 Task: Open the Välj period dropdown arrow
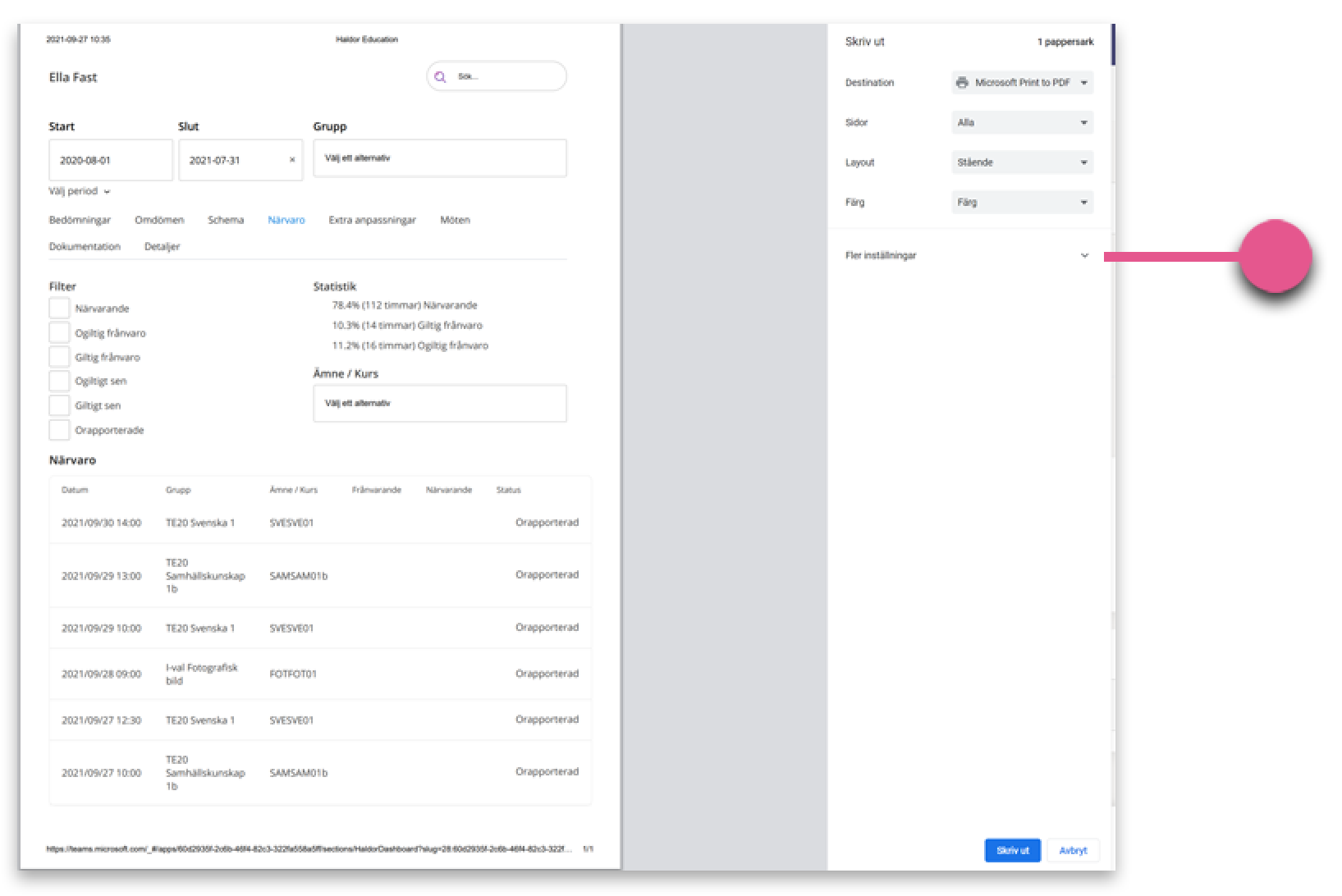[x=108, y=191]
